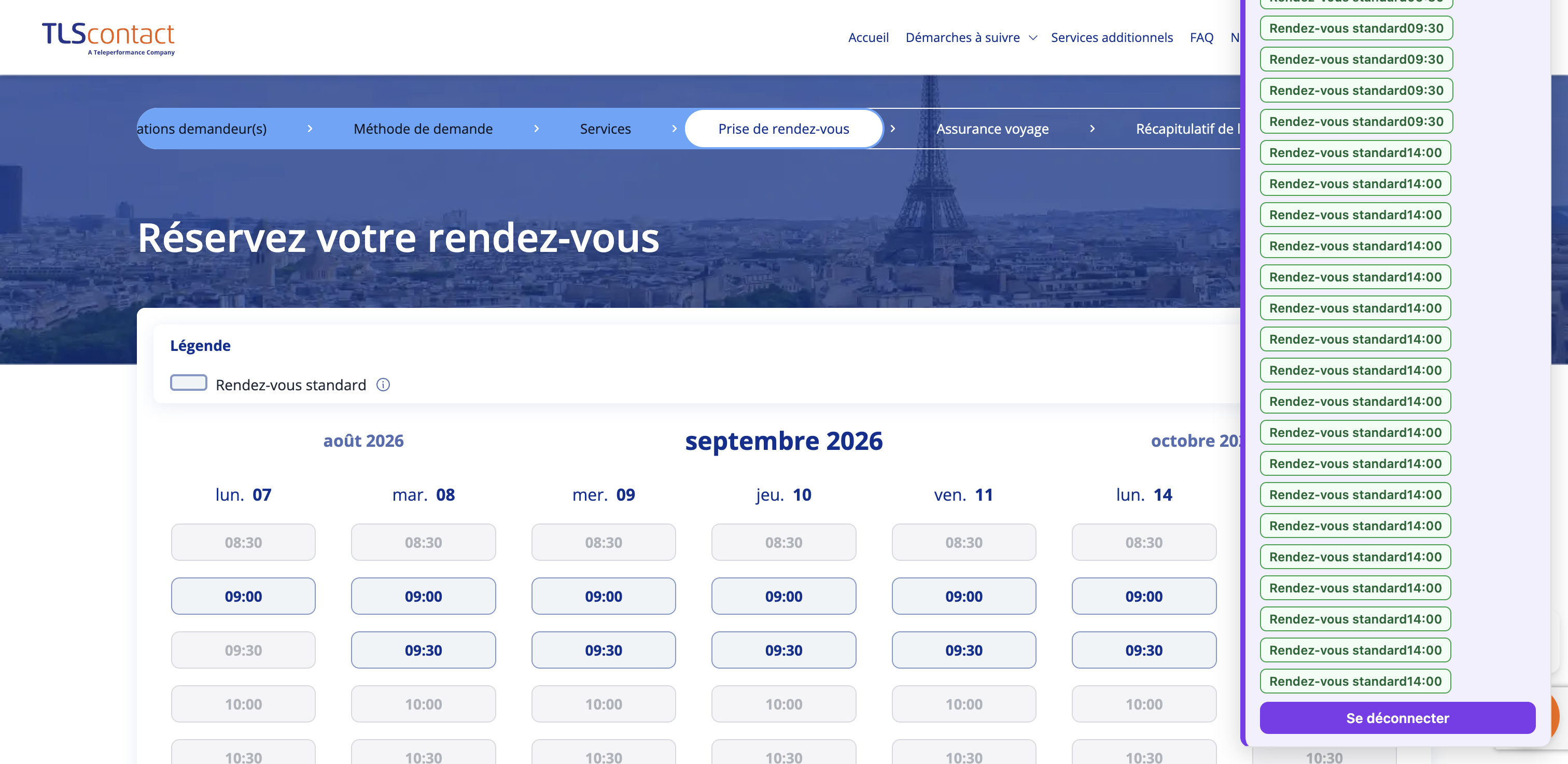Image resolution: width=1568 pixels, height=764 pixels.
Task: Choose 09:30 slot on lun. 14
Action: [x=1144, y=649]
